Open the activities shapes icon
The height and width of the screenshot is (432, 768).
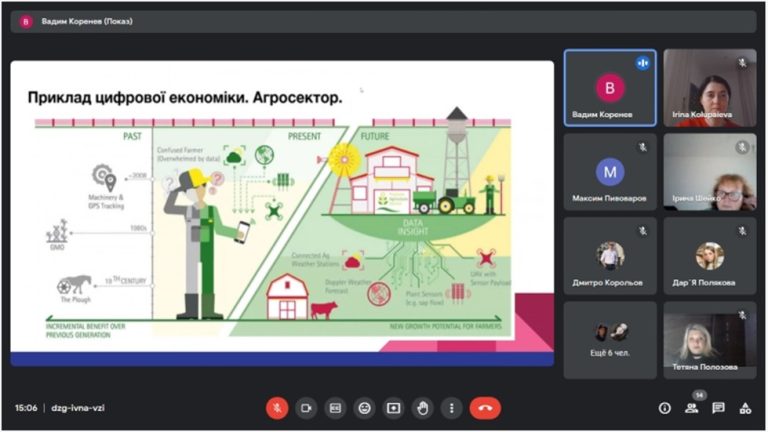[745, 408]
